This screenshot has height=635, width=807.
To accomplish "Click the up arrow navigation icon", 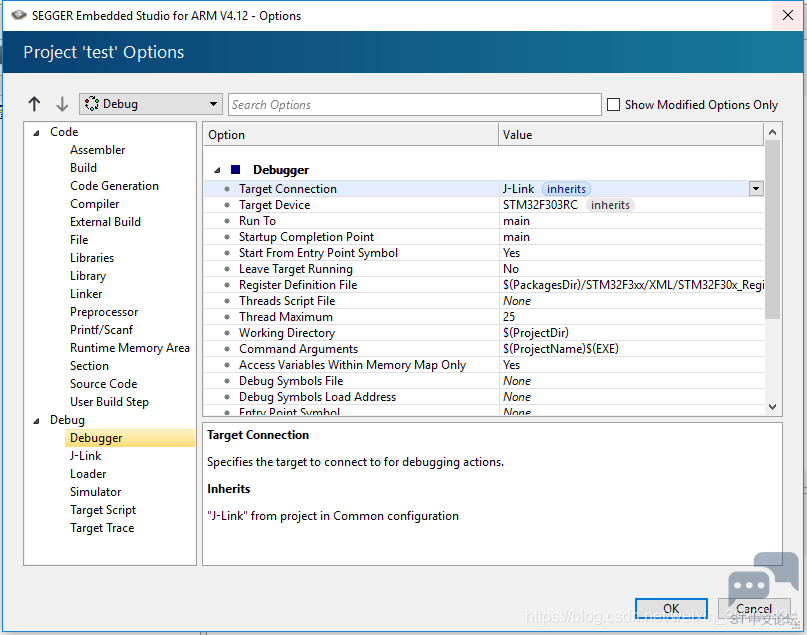I will (x=34, y=104).
